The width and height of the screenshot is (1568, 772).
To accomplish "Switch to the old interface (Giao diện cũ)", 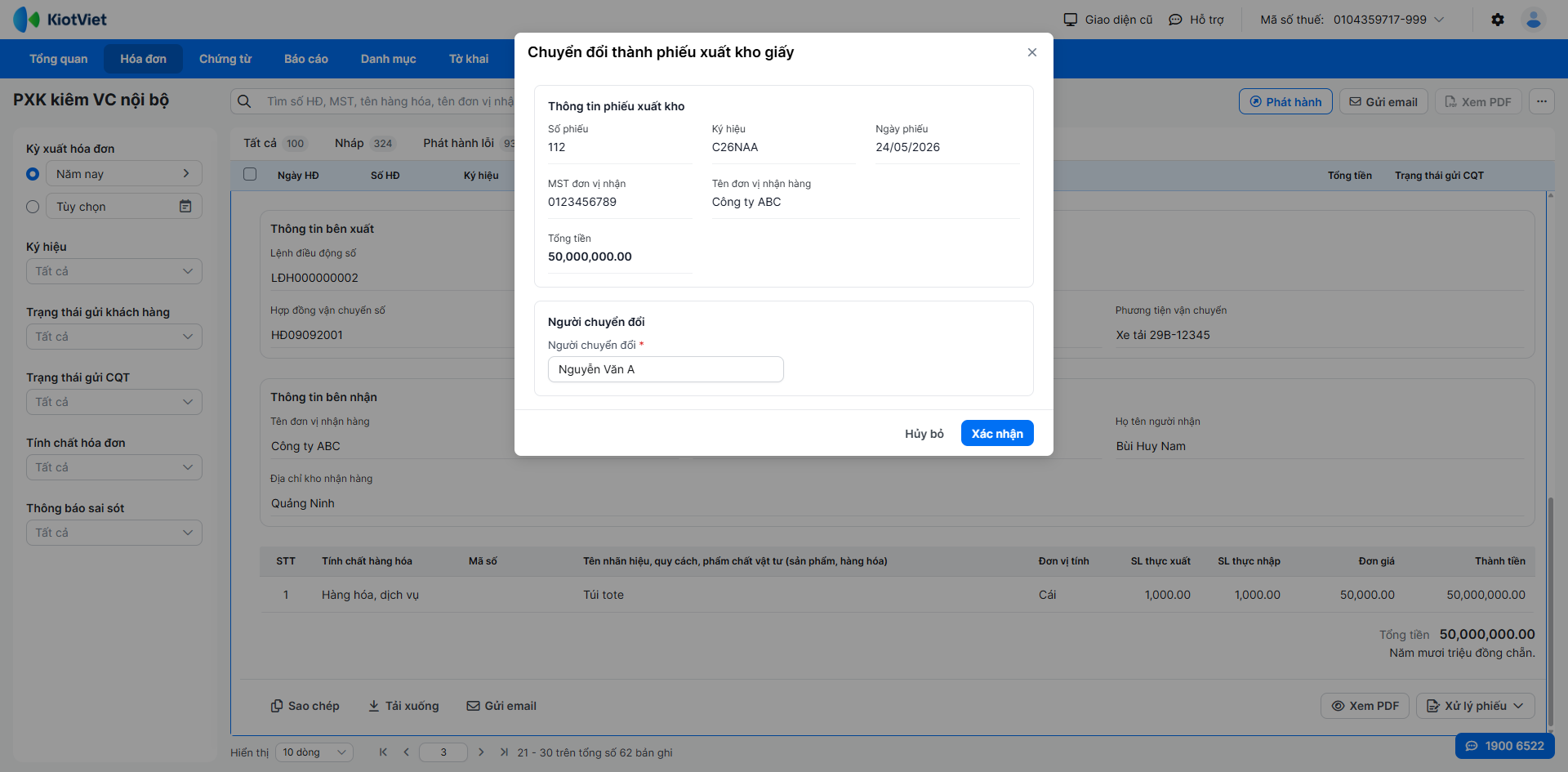I will click(1108, 20).
